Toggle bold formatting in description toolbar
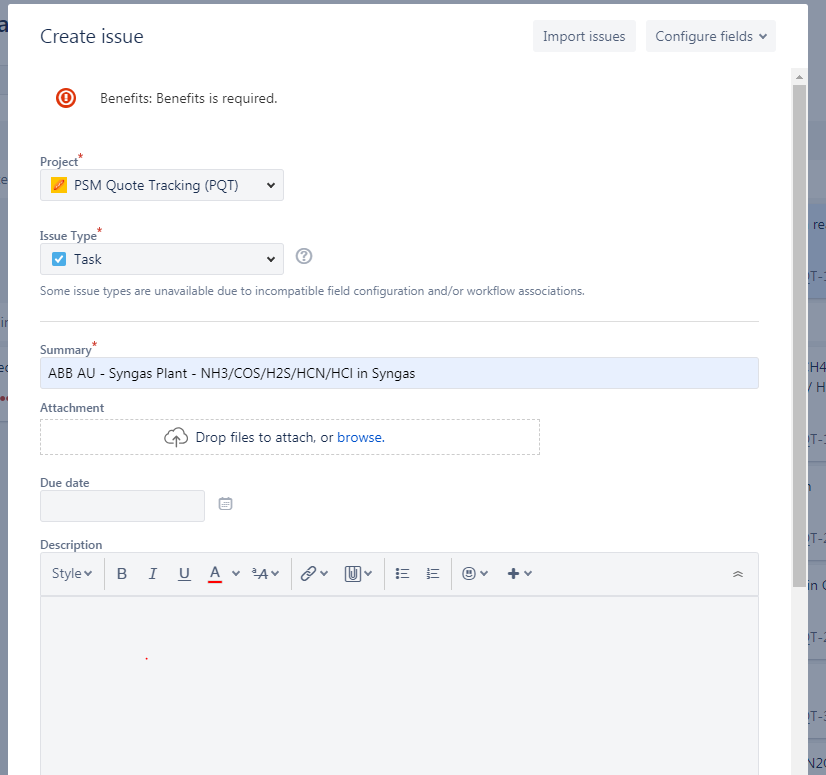 coord(122,573)
